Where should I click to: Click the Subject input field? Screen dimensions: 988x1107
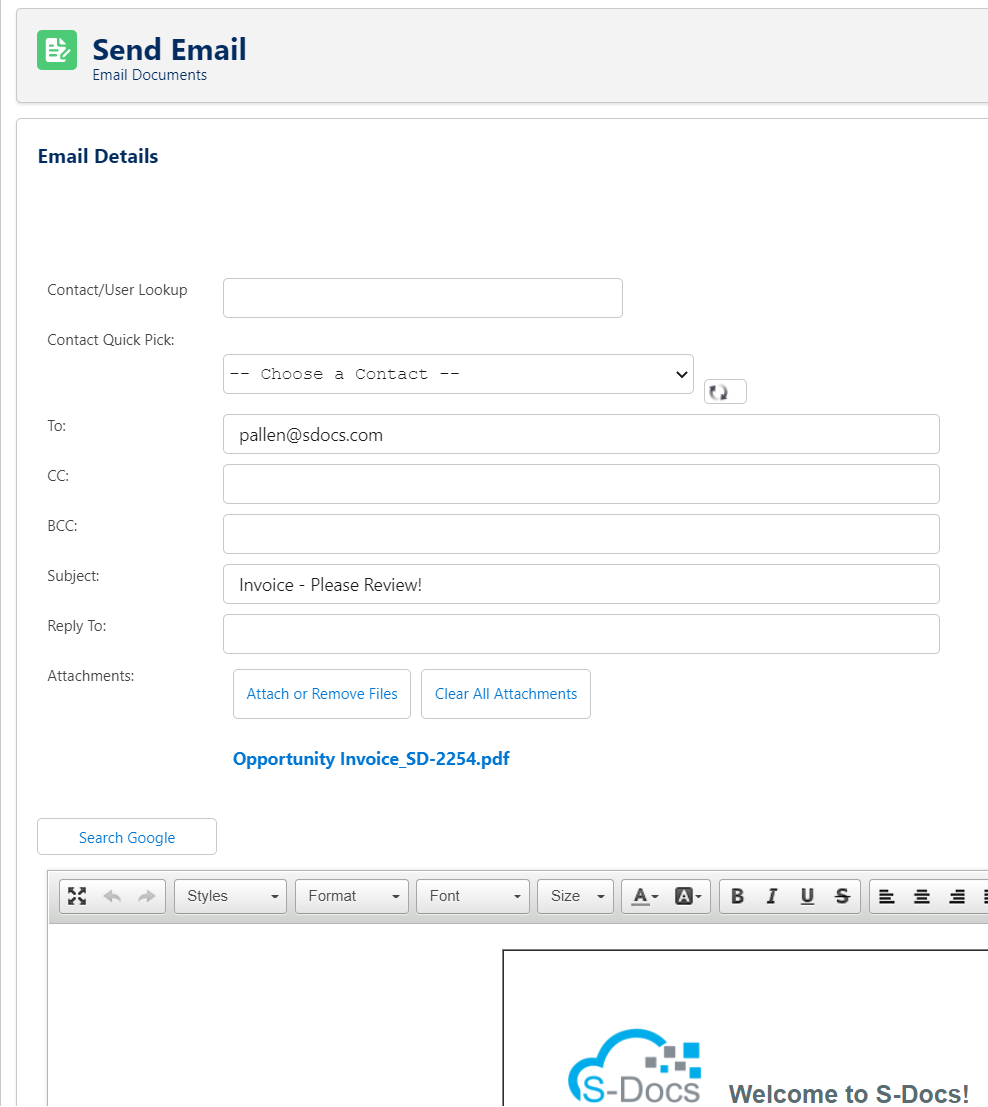pyautogui.click(x=581, y=584)
